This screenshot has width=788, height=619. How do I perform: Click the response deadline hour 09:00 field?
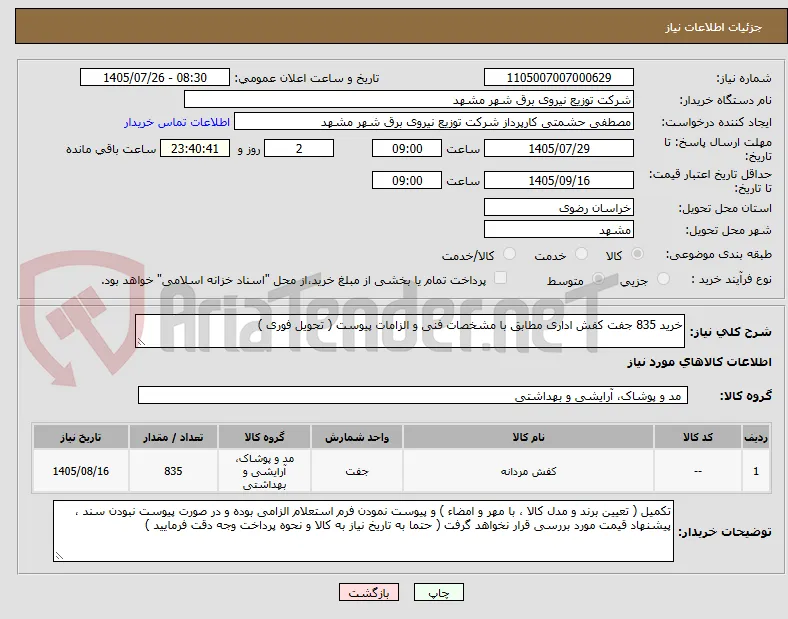(x=407, y=149)
